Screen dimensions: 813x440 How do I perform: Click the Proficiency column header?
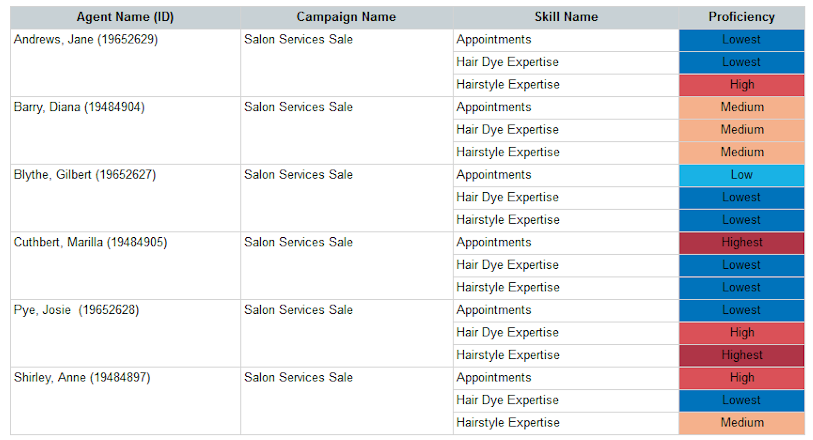[x=741, y=17]
